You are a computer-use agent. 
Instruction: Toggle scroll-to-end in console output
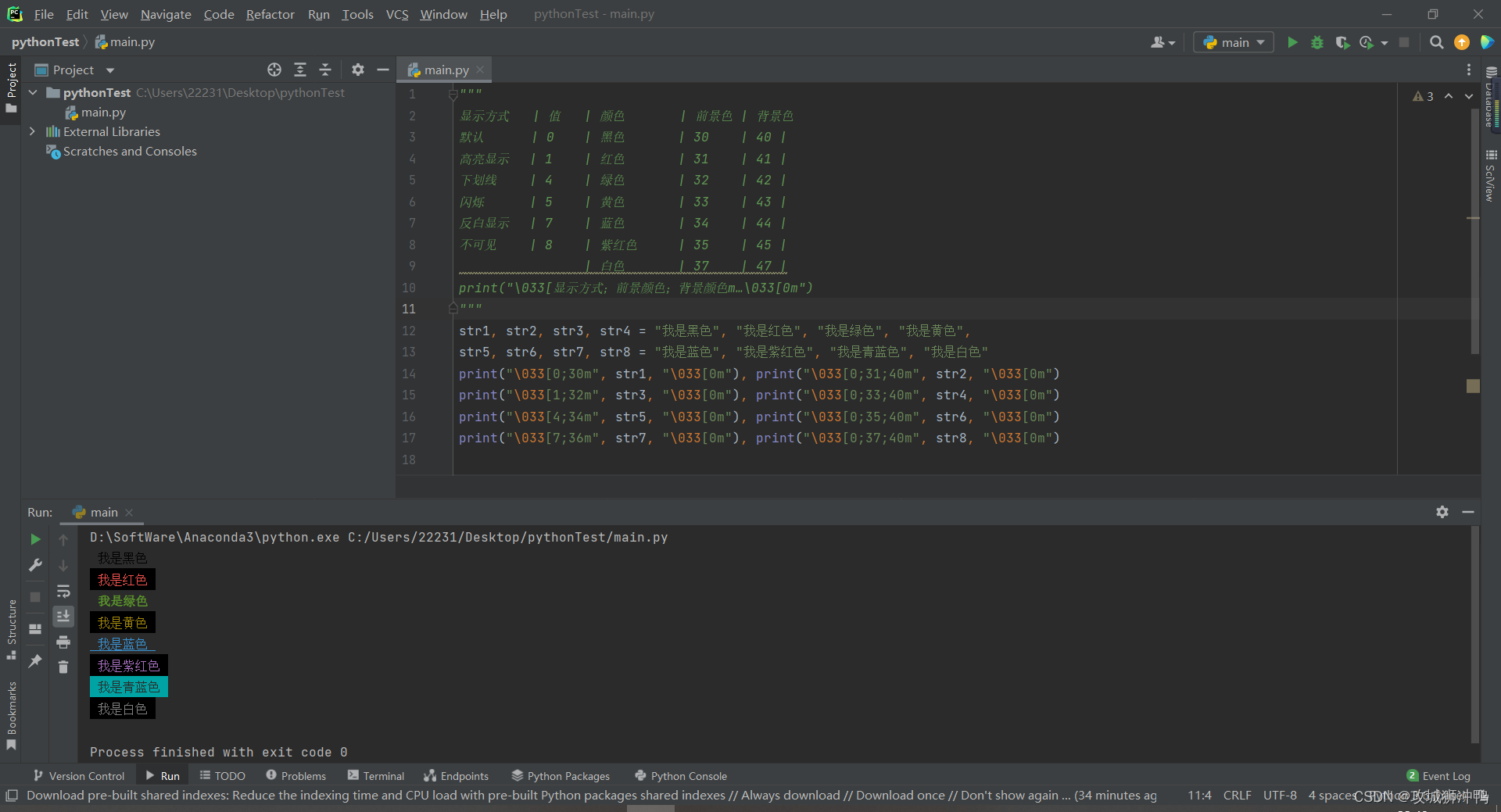(x=63, y=617)
